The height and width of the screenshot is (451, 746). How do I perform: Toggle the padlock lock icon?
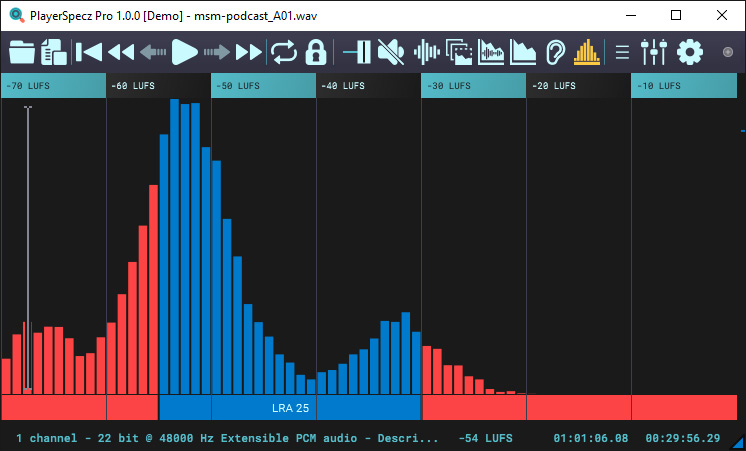click(x=316, y=52)
